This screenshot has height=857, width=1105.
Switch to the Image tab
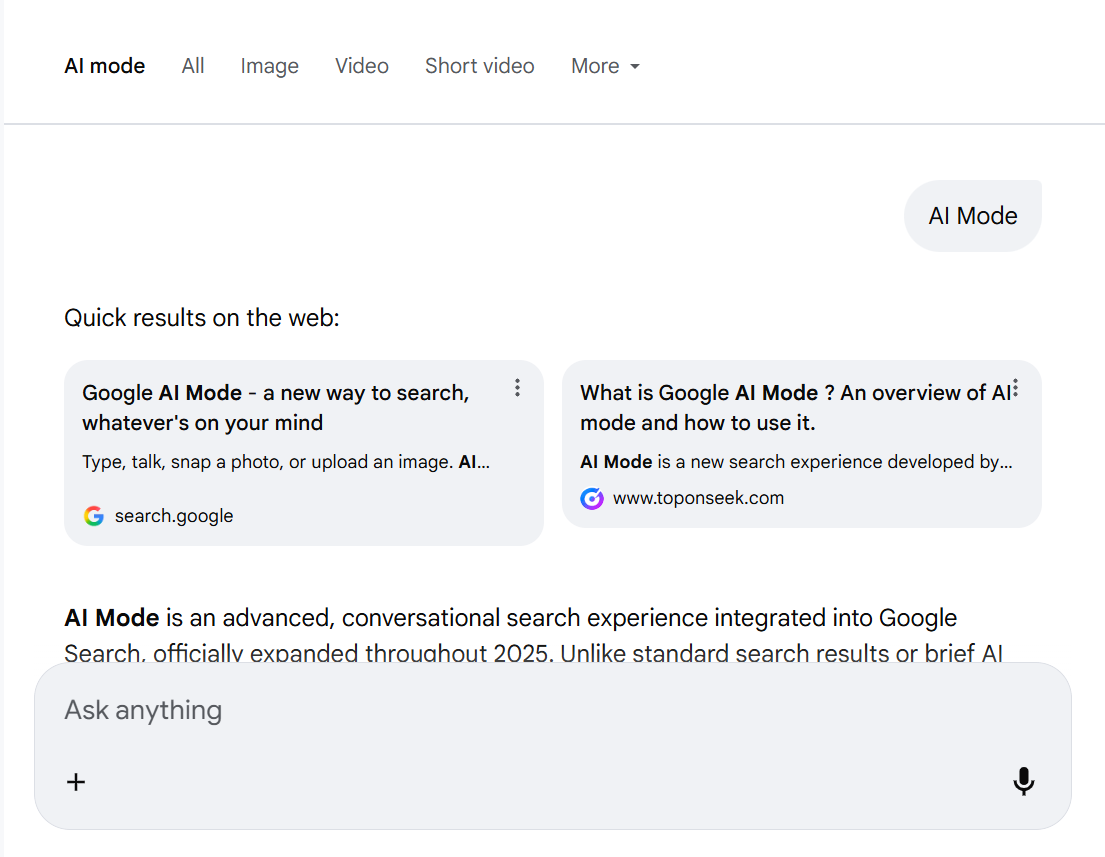(x=269, y=66)
